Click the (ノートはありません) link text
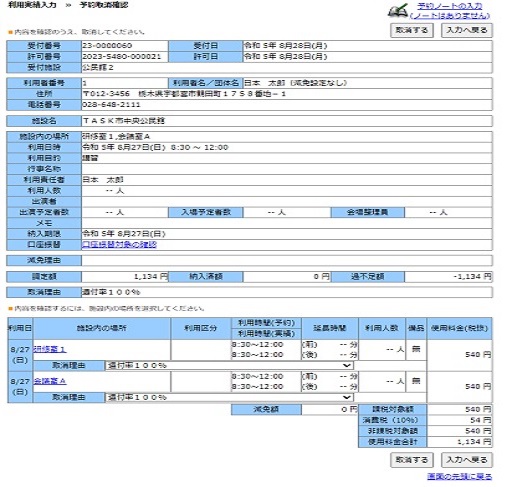The width and height of the screenshot is (512, 487). tap(450, 16)
